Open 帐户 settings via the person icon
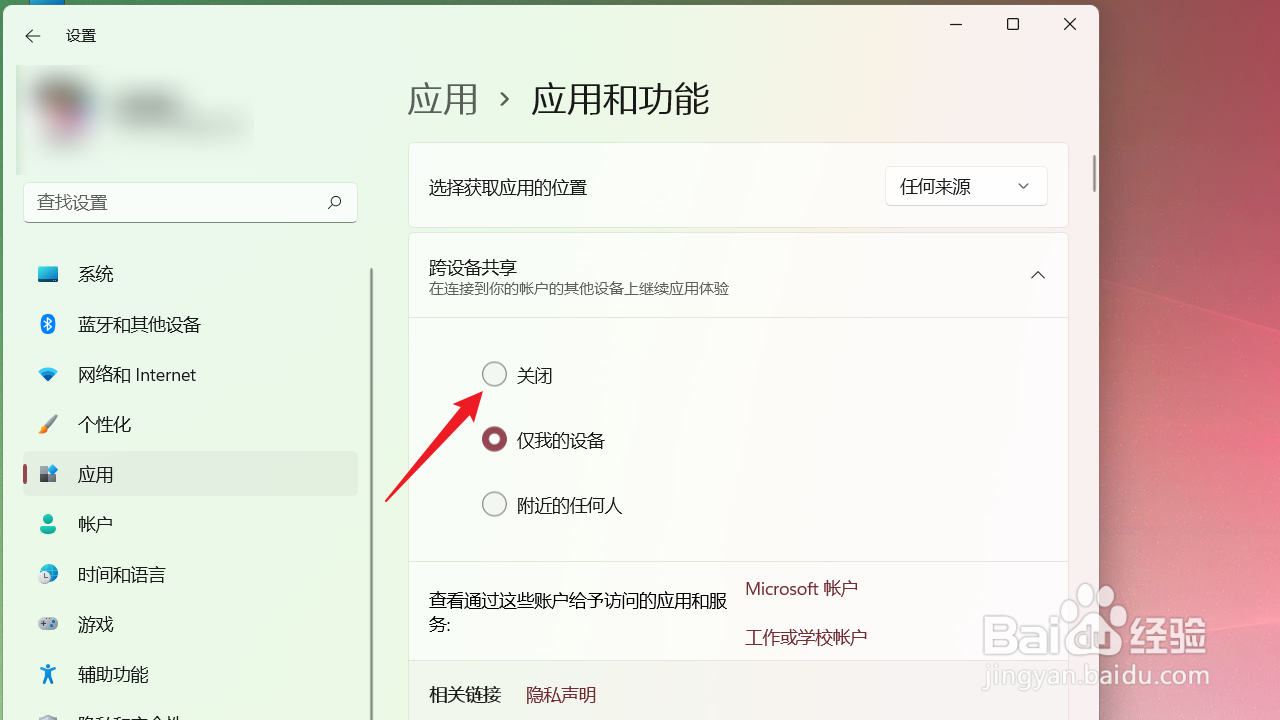This screenshot has width=1280, height=720. point(48,523)
